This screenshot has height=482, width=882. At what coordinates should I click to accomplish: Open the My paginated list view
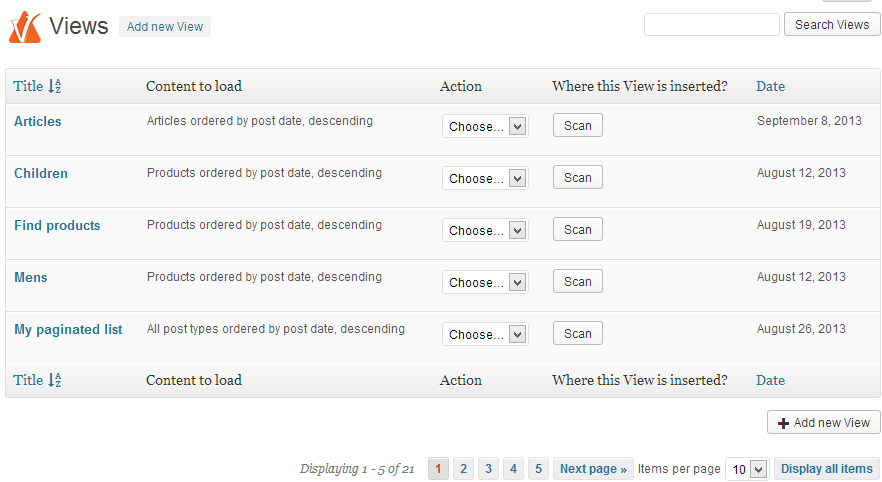(x=68, y=330)
